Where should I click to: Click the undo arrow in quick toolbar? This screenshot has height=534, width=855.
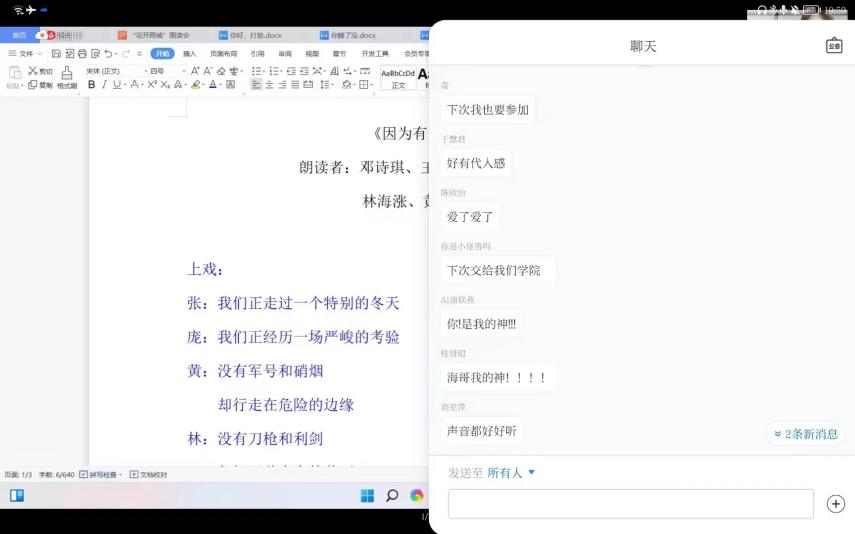pos(109,53)
